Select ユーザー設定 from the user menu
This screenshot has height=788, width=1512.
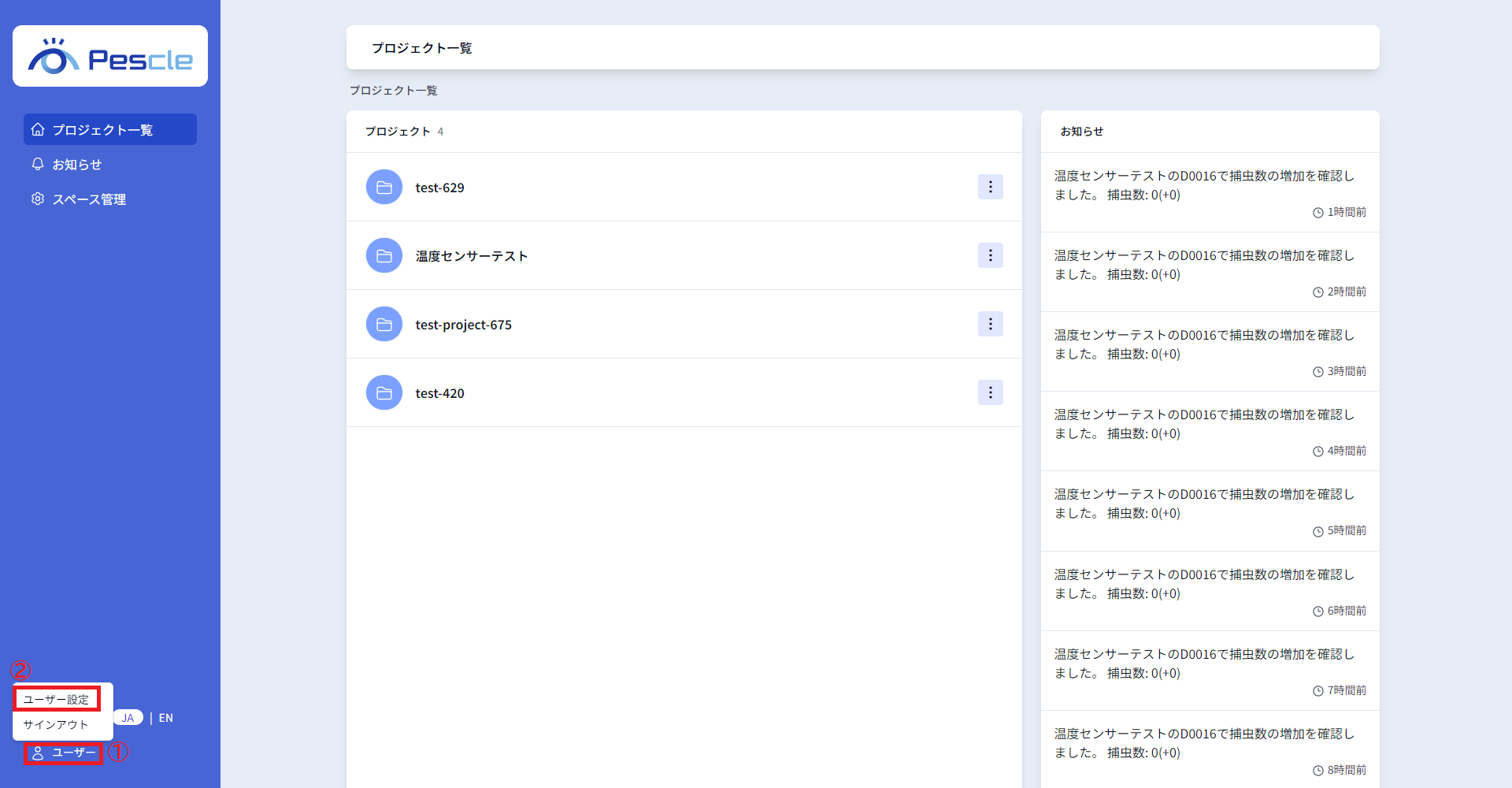point(57,699)
